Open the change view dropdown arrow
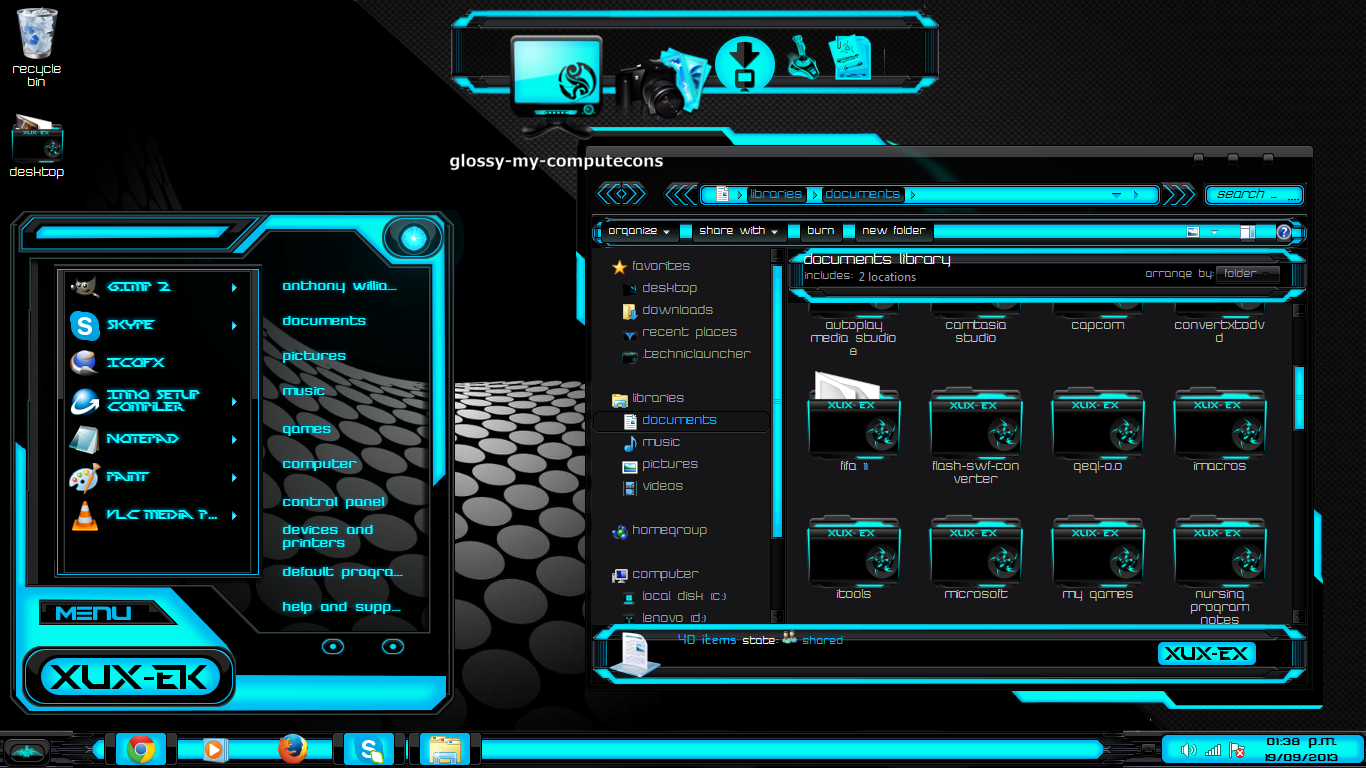This screenshot has width=1366, height=768. pyautogui.click(x=1214, y=232)
